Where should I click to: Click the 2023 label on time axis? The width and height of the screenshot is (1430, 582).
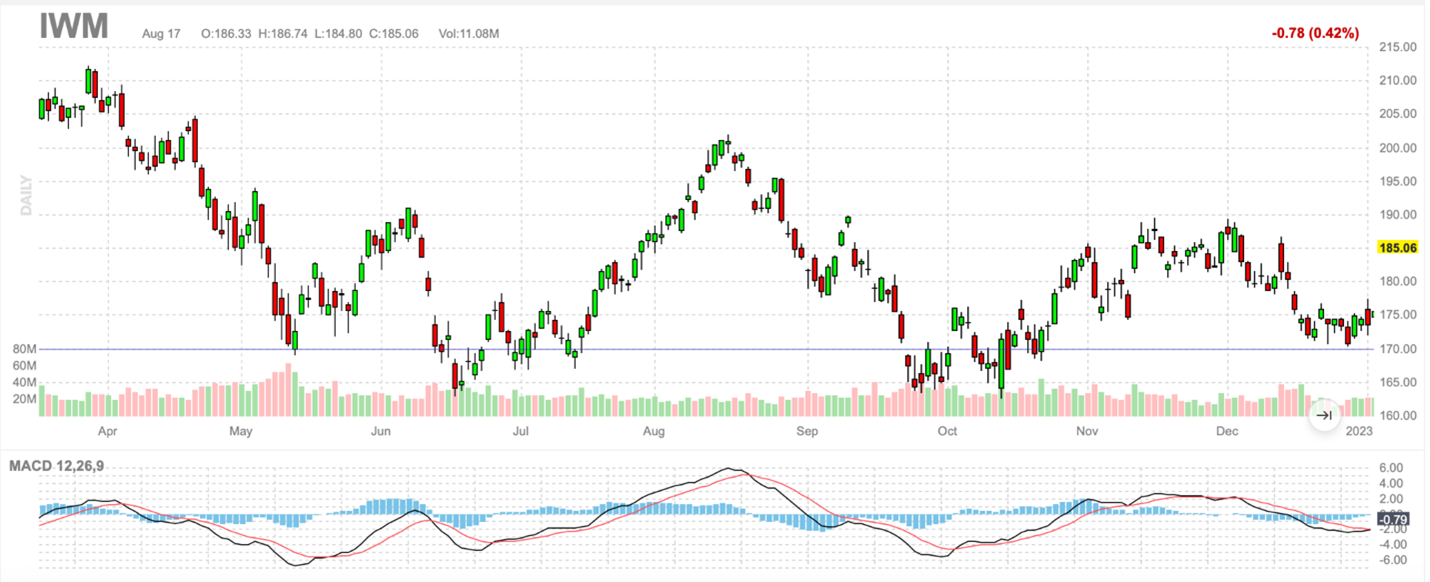point(1359,432)
